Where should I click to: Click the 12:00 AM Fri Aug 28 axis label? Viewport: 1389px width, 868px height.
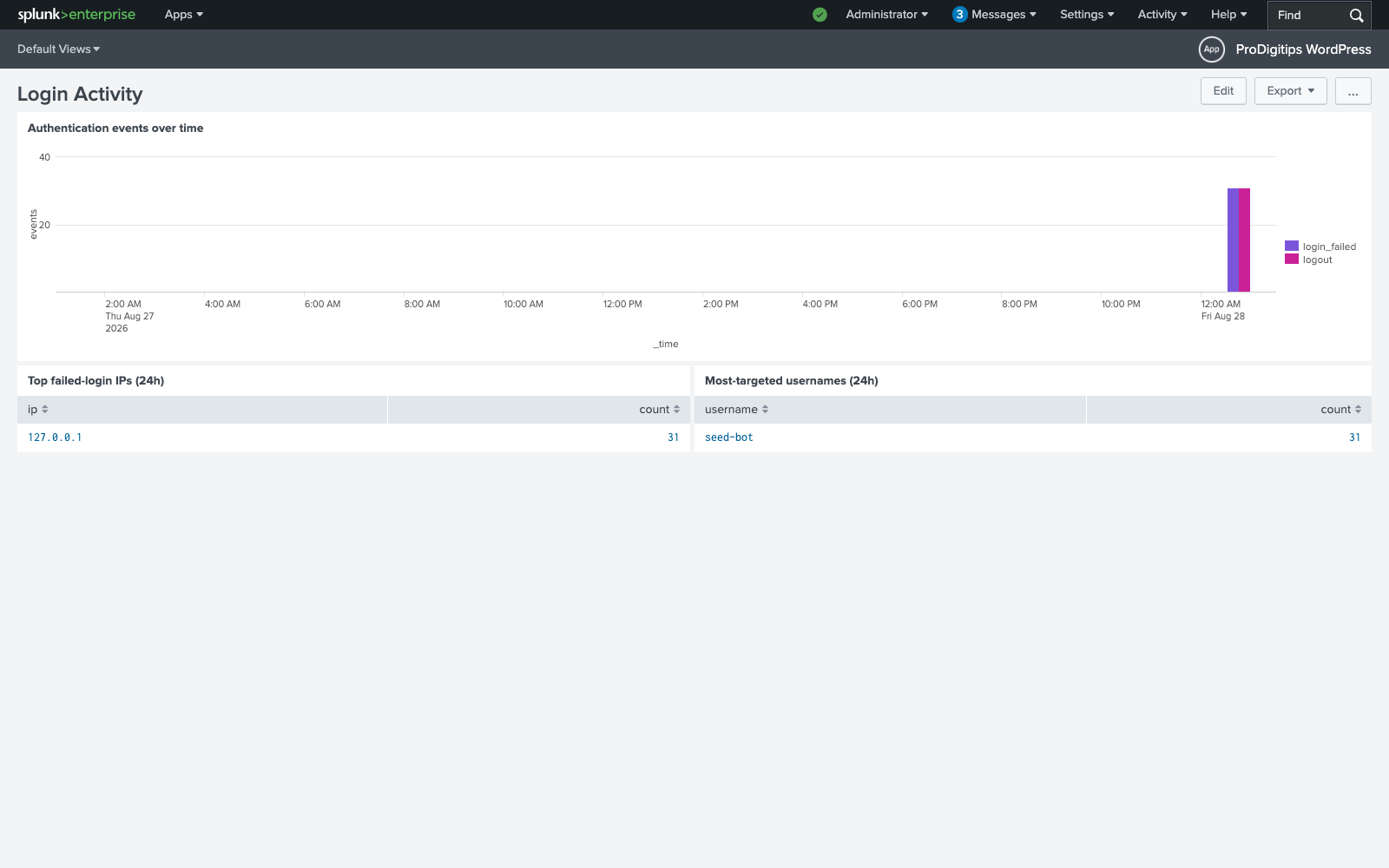[x=1222, y=310]
